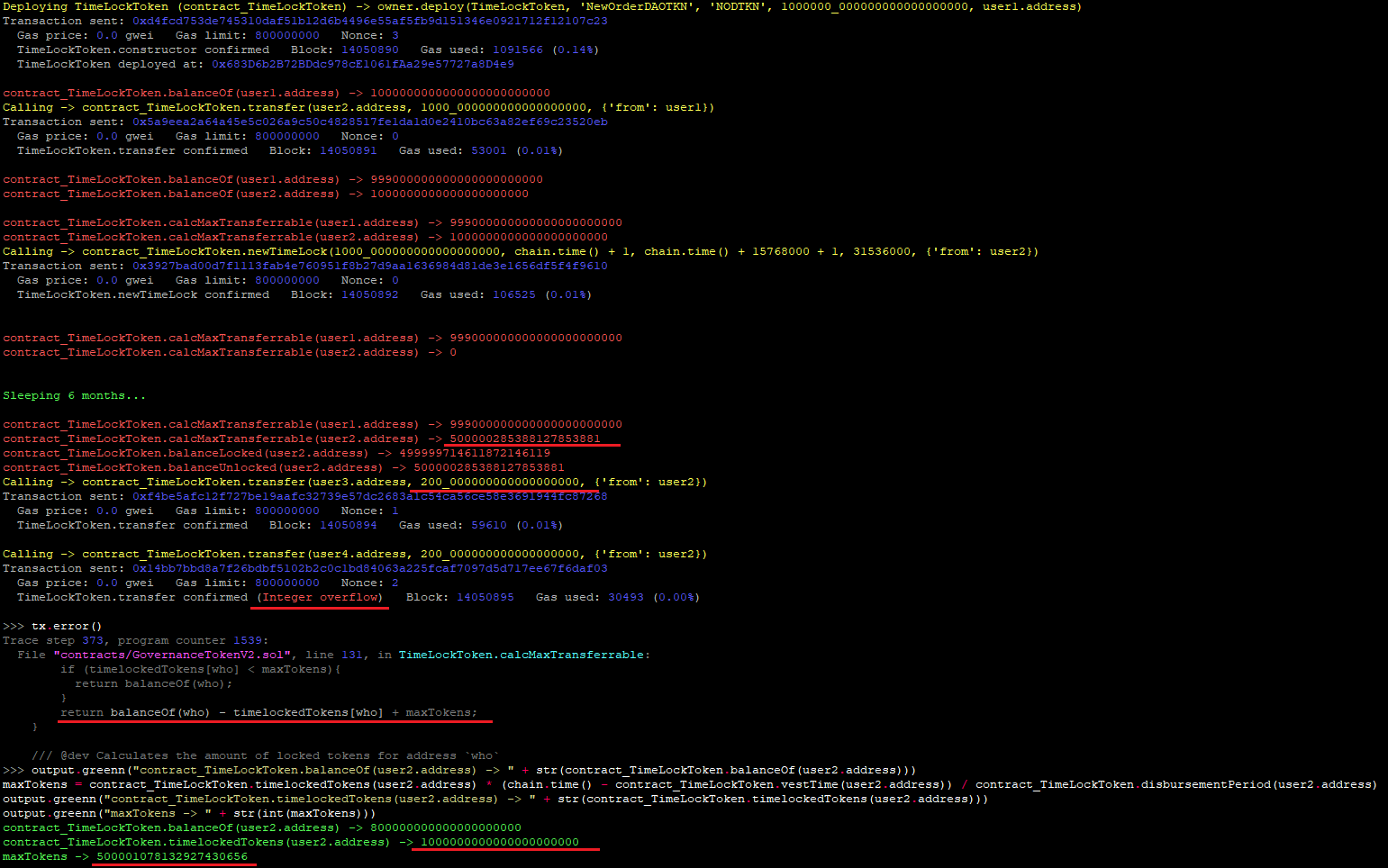
Task: Click the underlined return balanceOf code line
Action: click(x=269, y=712)
